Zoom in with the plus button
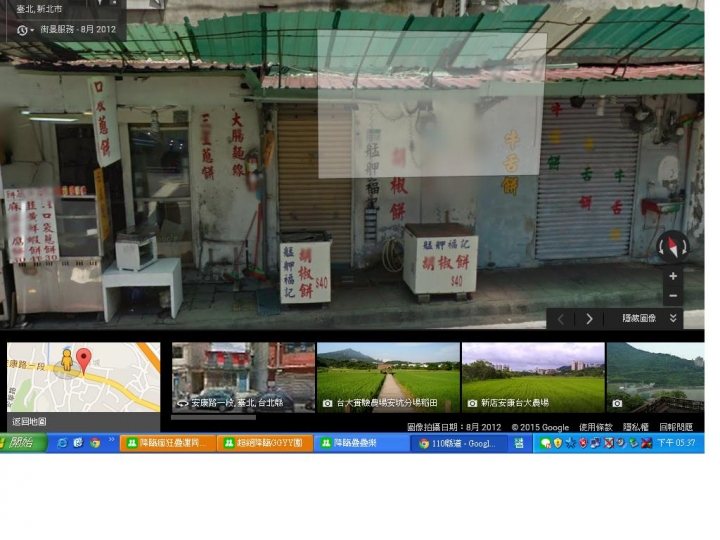This screenshot has width=720, height=540. (673, 276)
